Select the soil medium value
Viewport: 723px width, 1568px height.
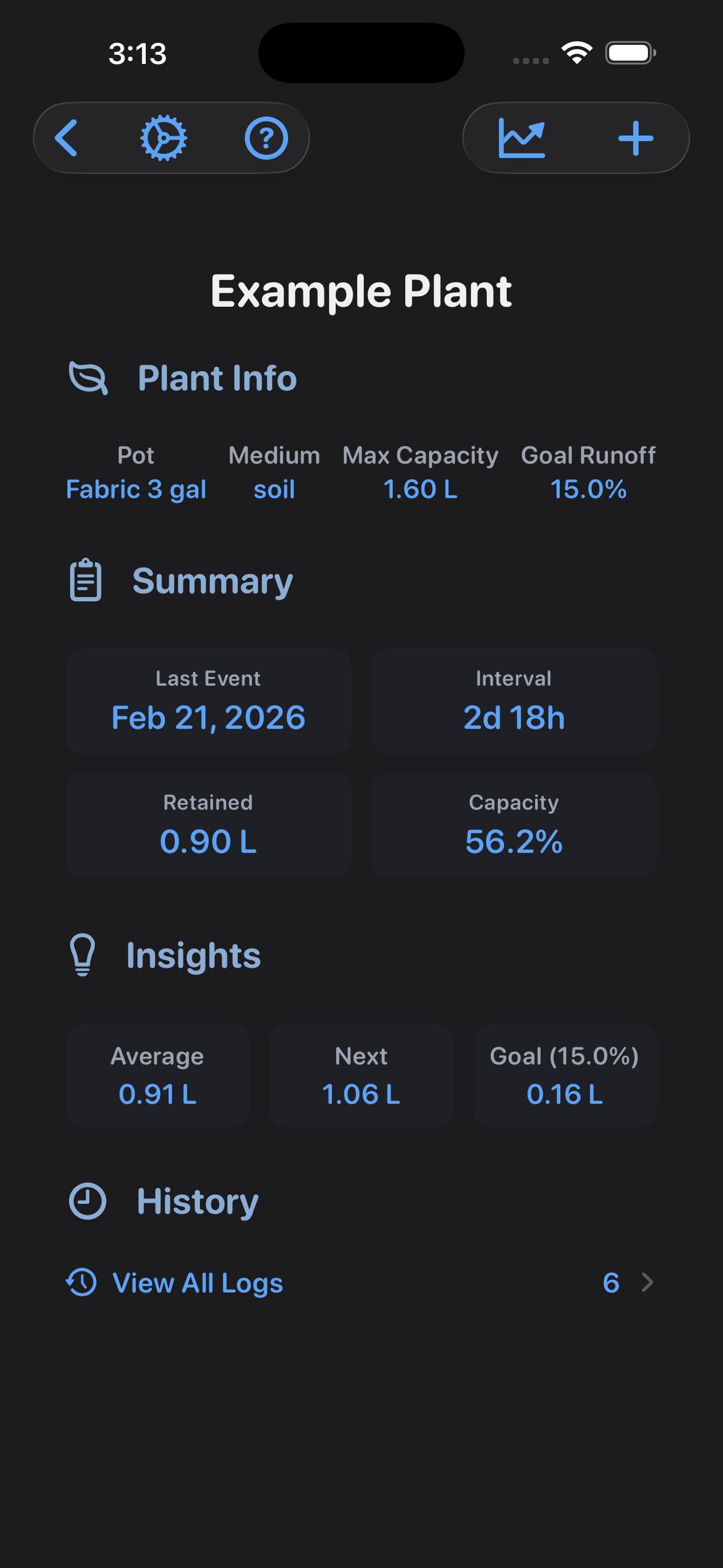(275, 490)
